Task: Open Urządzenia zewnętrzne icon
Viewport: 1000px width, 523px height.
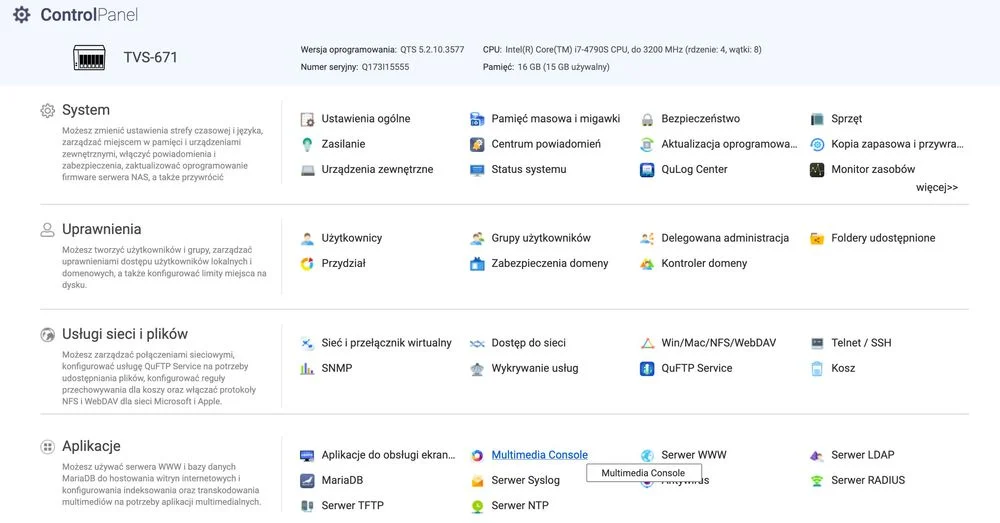Action: pos(307,170)
